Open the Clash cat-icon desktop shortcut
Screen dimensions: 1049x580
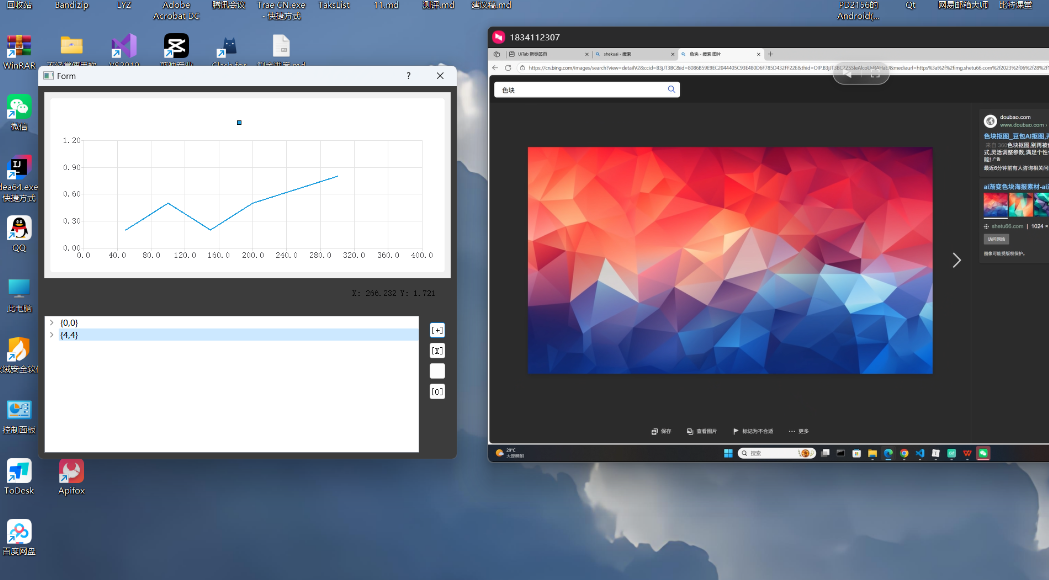click(228, 47)
